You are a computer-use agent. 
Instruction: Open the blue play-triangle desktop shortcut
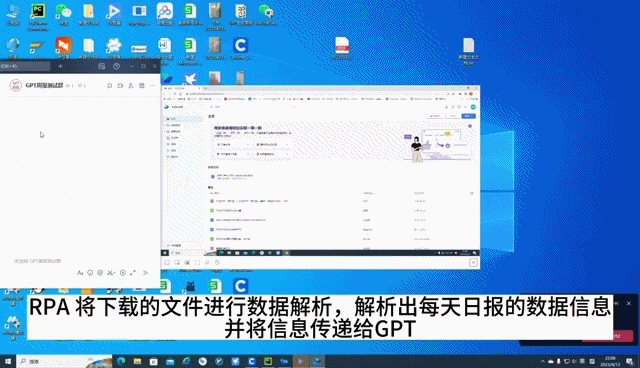click(x=114, y=14)
